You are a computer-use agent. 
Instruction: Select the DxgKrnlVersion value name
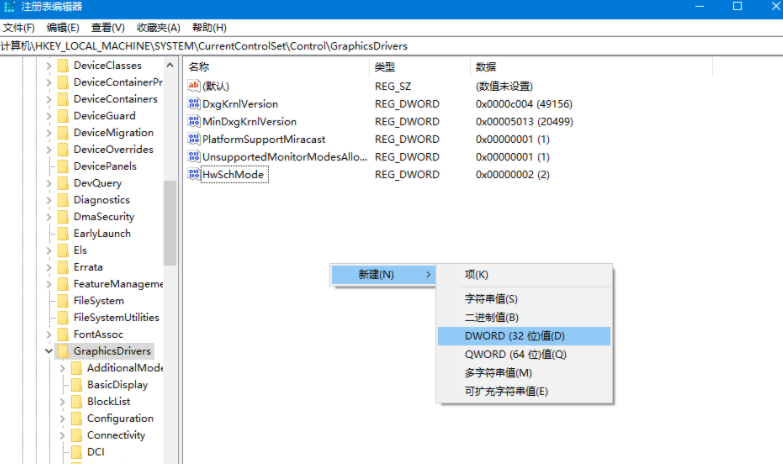point(240,104)
